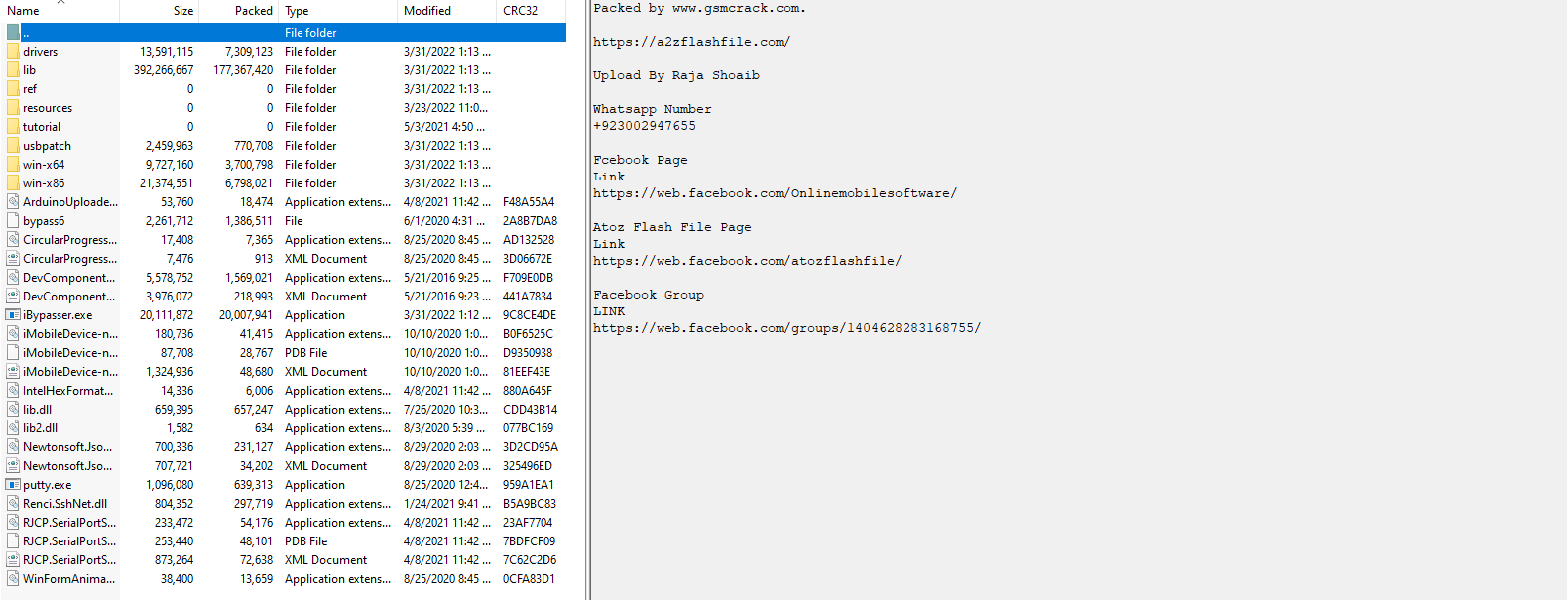Click the a2zflashfile.com URL text

click(691, 42)
